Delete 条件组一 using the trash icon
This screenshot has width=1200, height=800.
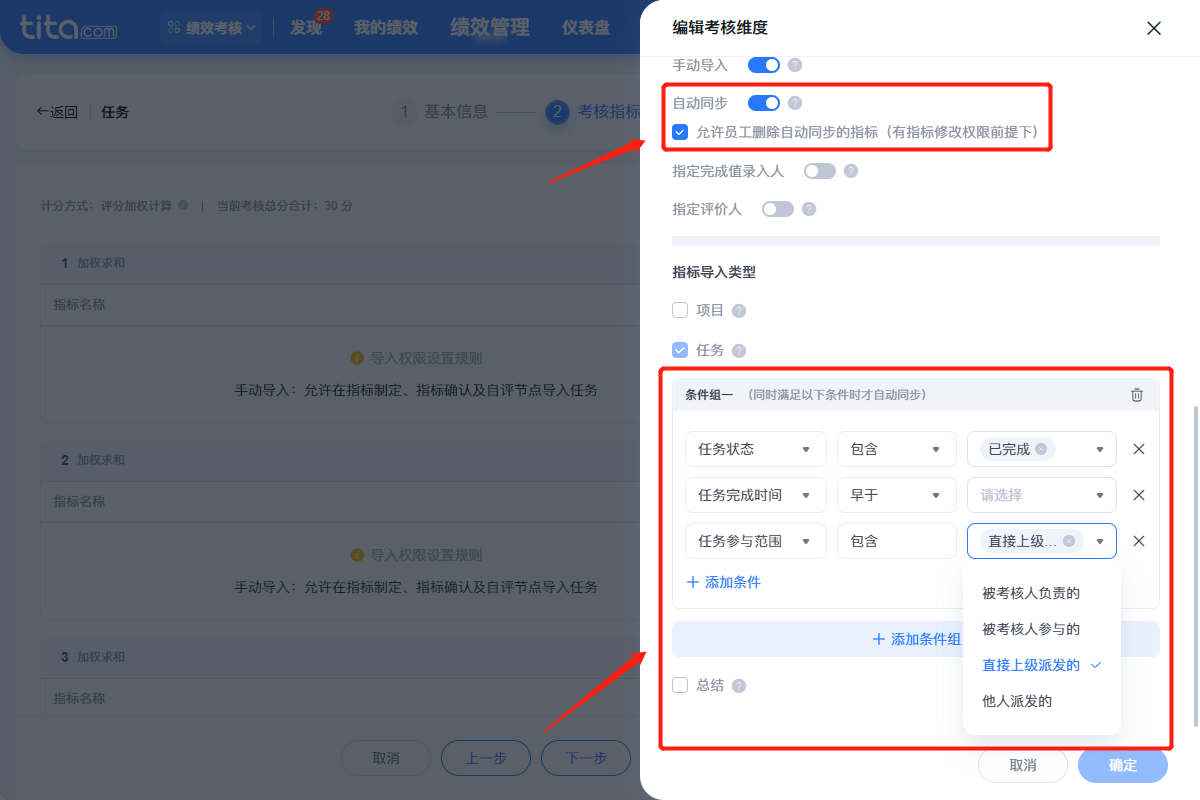pyautogui.click(x=1136, y=394)
